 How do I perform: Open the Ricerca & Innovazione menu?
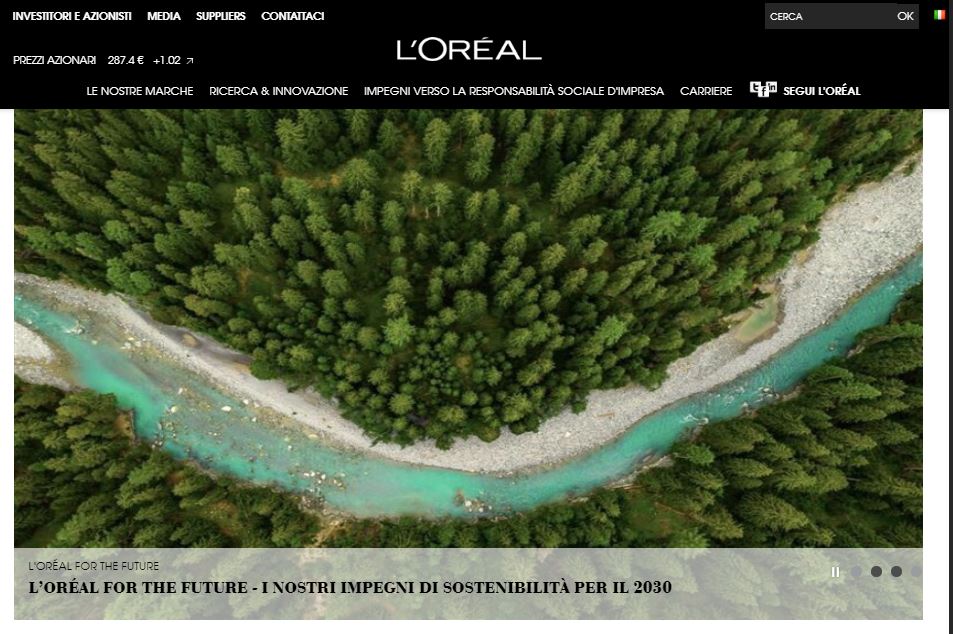tap(278, 91)
